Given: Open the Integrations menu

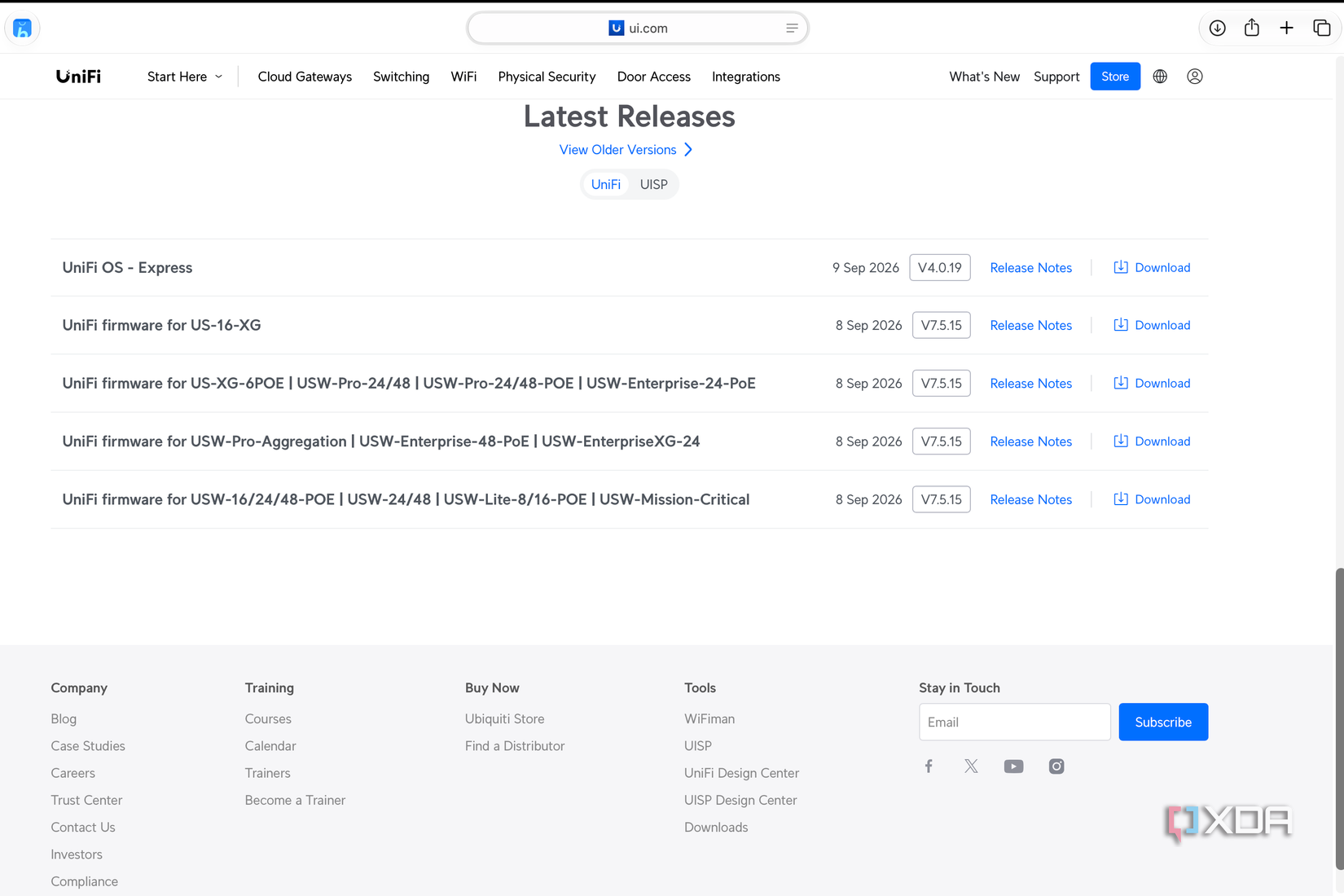Looking at the screenshot, I should (746, 77).
